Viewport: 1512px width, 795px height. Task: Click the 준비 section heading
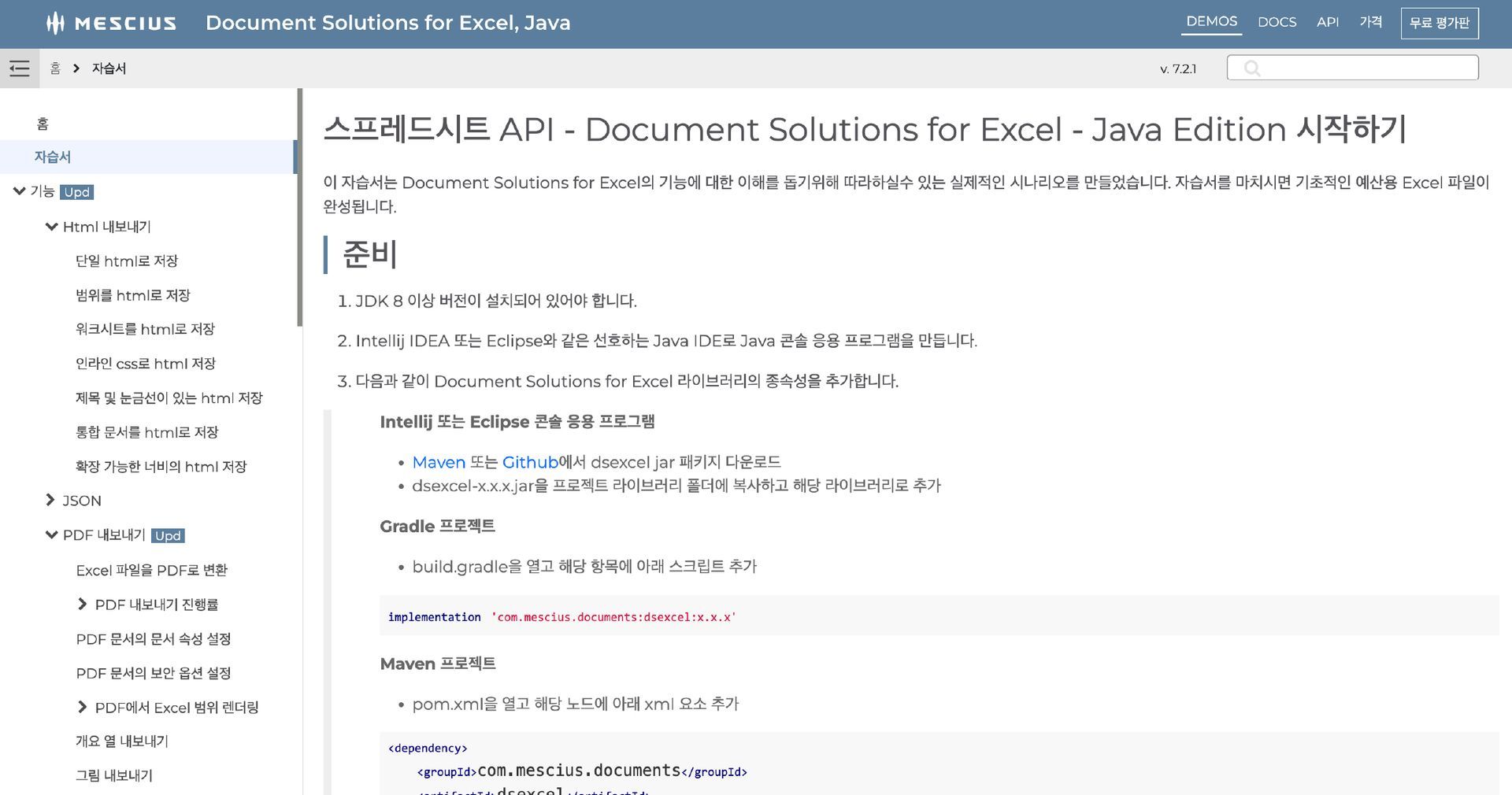(369, 254)
